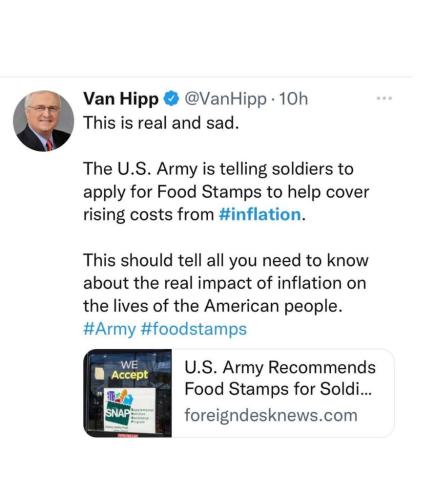This screenshot has width=435, height=500.
Task: Follow the #Army hashtag
Action: [x=110, y=329]
